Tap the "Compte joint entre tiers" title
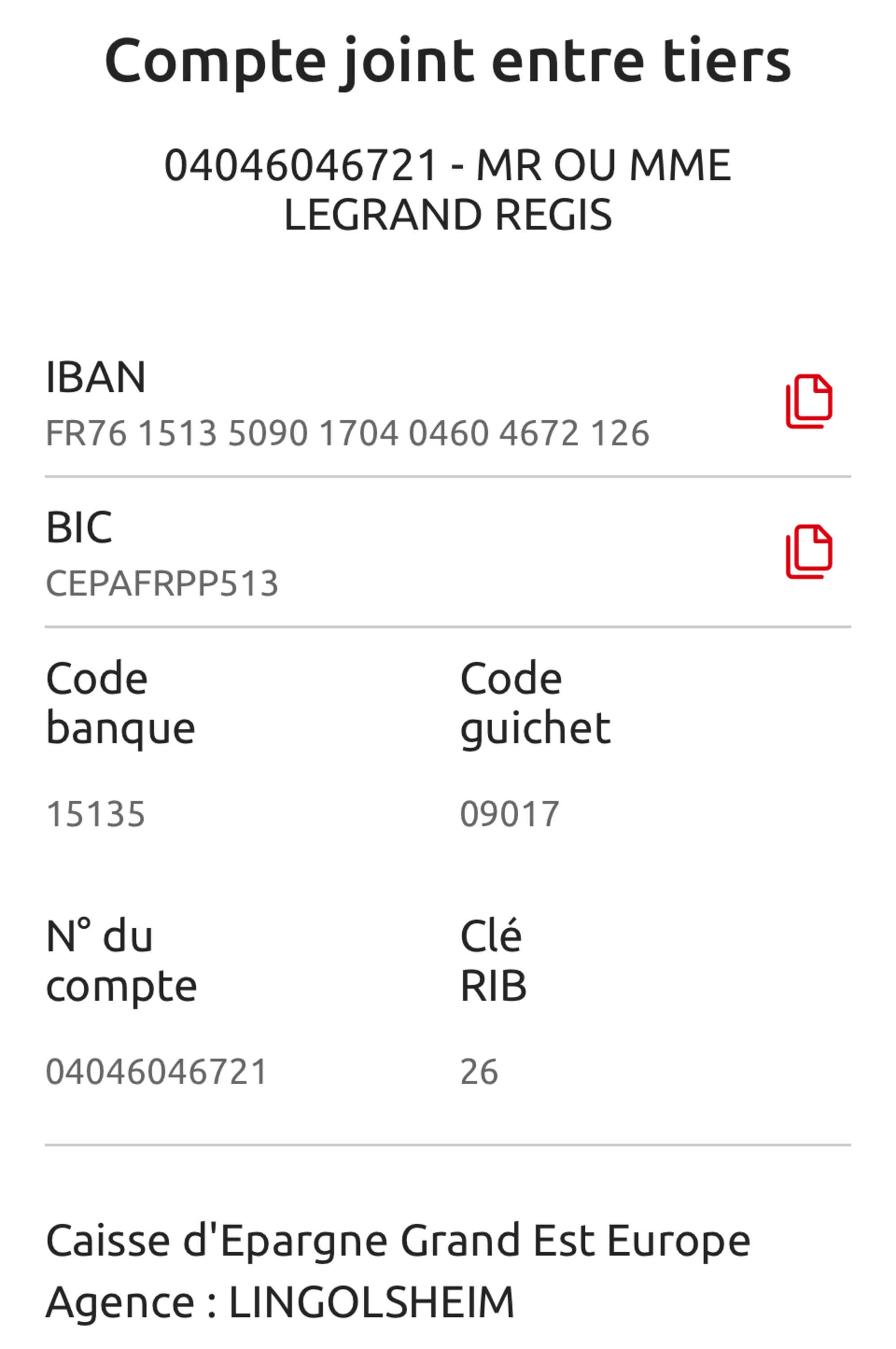 coord(448,61)
